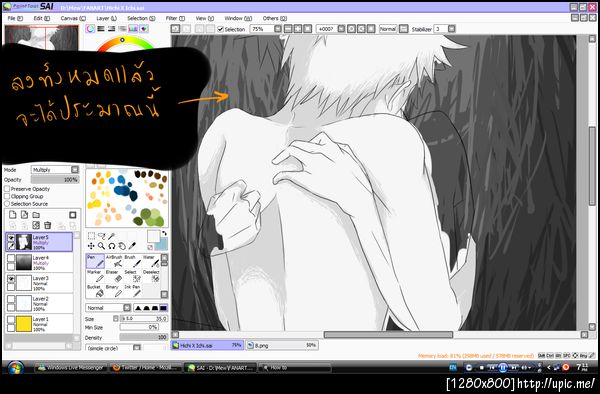
Task: Toggle the swatches panel button
Action: [x=133, y=29]
